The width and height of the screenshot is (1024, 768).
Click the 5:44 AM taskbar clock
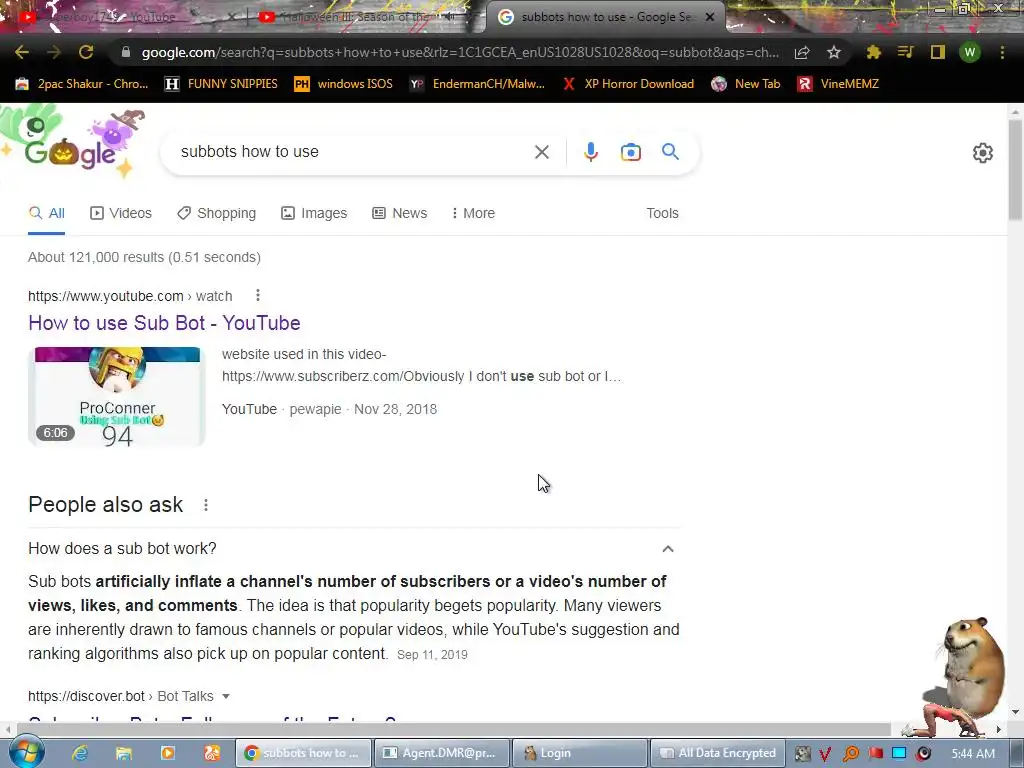973,754
